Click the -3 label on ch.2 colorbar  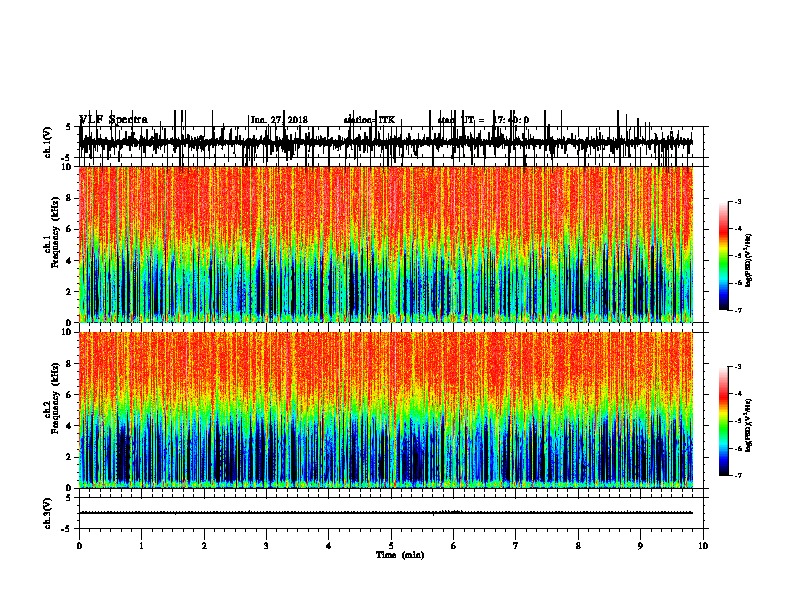pyautogui.click(x=738, y=367)
